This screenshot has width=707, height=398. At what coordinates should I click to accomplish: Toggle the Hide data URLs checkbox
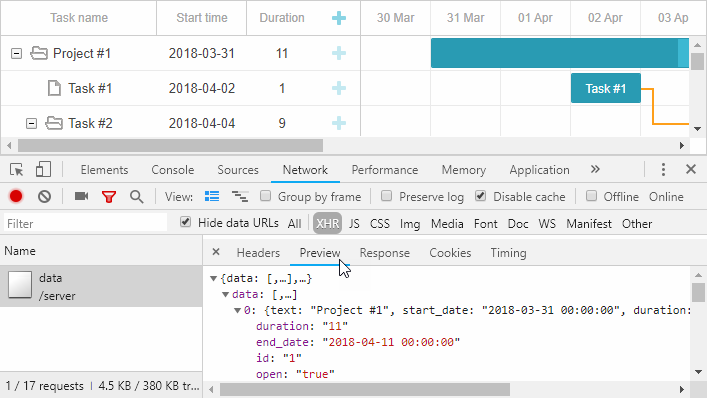click(185, 222)
